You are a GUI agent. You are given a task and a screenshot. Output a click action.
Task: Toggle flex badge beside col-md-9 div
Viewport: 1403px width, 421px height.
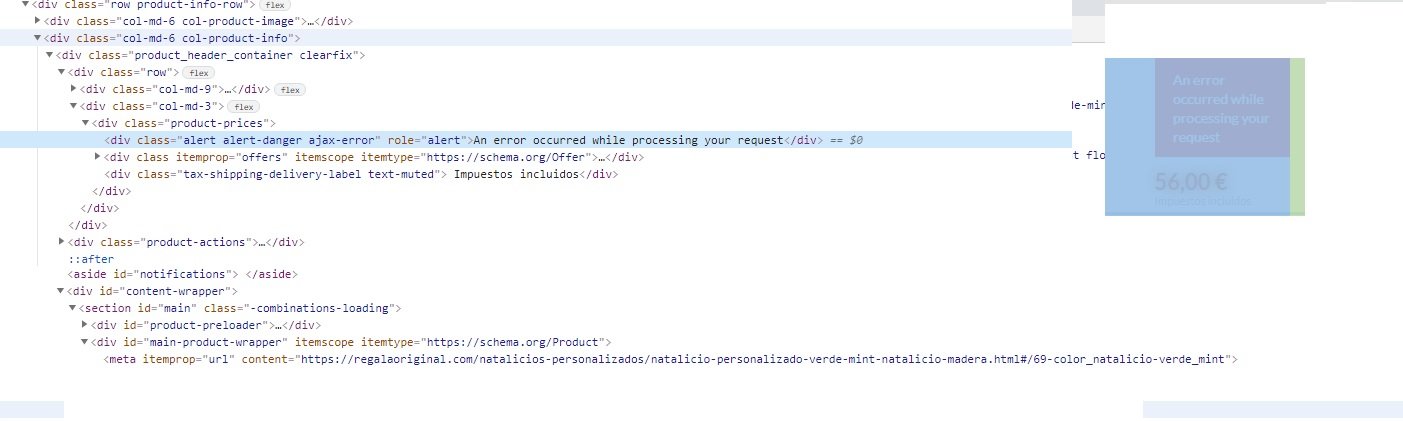[290, 89]
